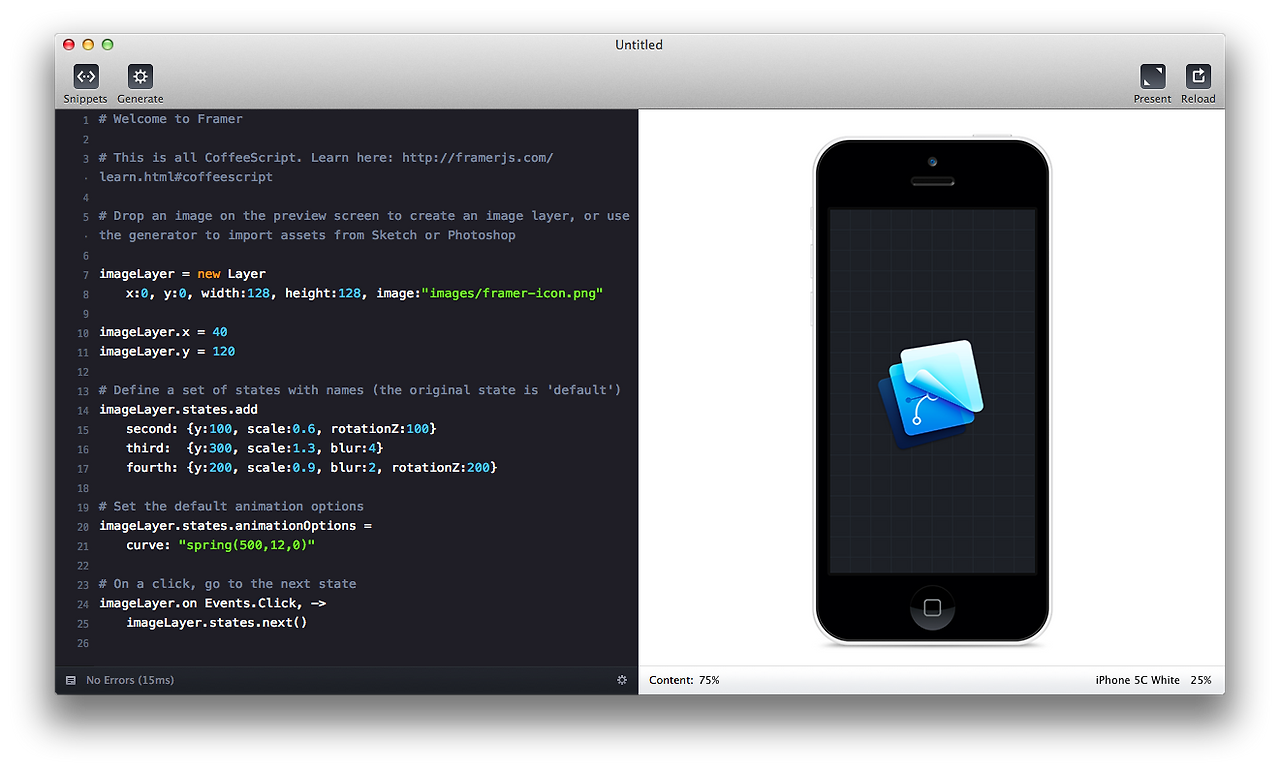Click the No Errors status message
The image size is (1280, 771).
coord(129,680)
